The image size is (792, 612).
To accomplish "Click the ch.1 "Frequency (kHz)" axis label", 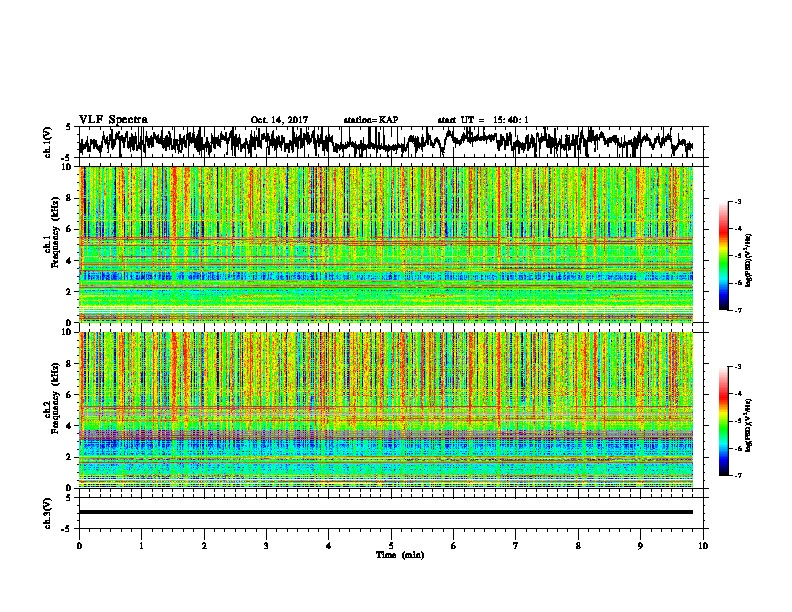I will click(55, 232).
